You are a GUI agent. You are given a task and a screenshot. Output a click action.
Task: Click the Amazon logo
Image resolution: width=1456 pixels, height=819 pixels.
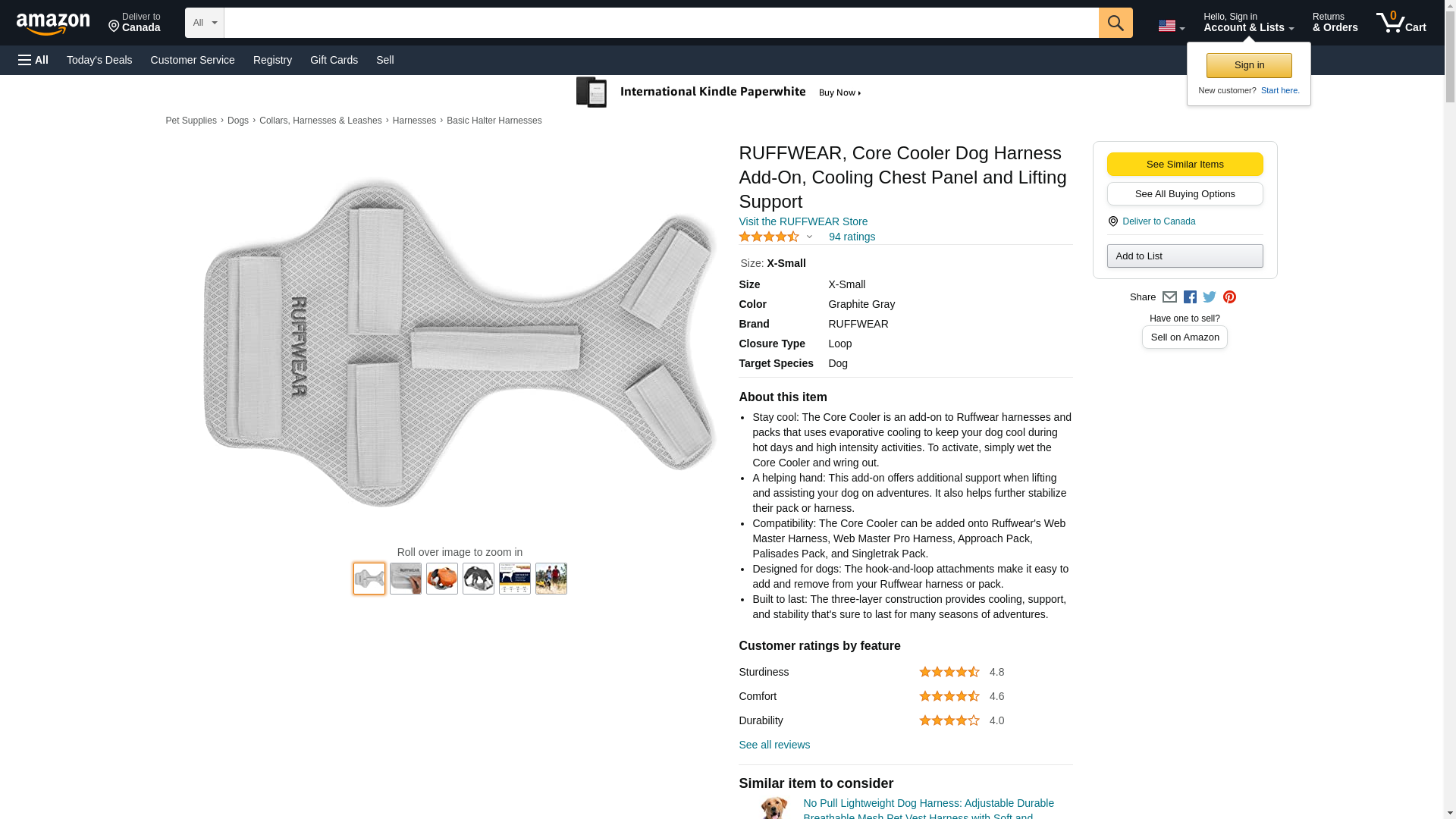pyautogui.click(x=53, y=24)
